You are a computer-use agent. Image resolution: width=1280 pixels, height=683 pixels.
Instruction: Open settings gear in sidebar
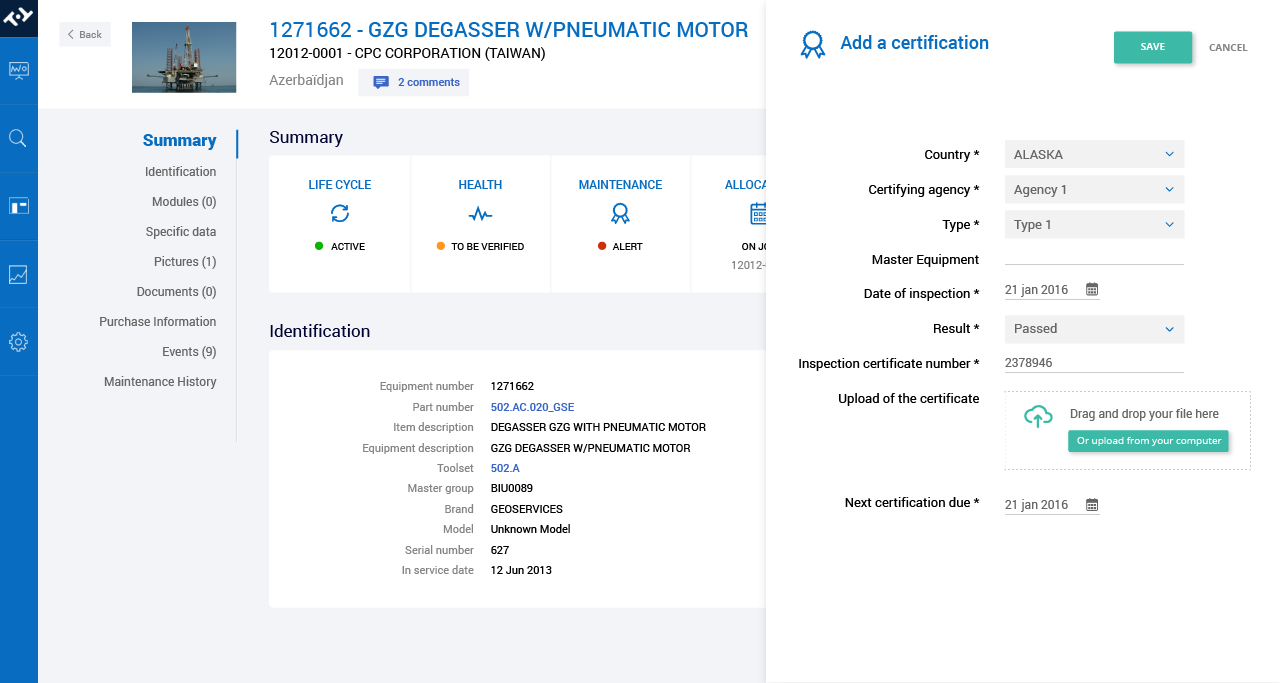pos(18,342)
